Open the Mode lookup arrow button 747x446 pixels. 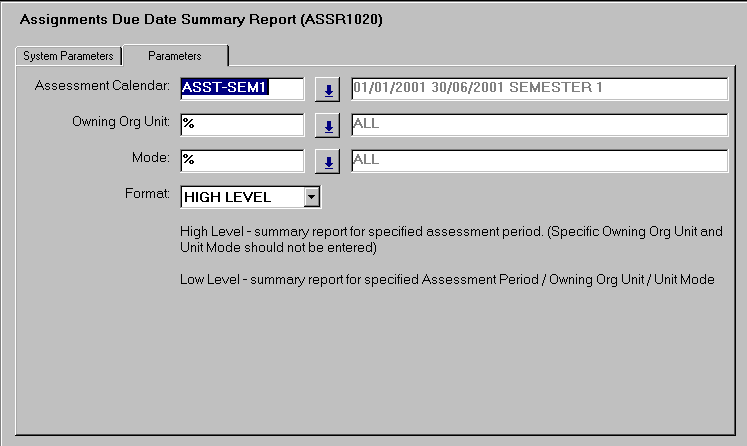point(327,161)
